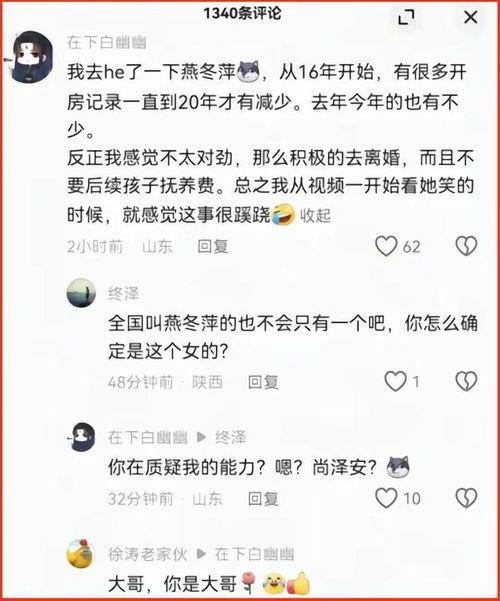The width and height of the screenshot is (500, 601).
Task: Open small 在下白幽幽 avatar in the reply thread
Action: click(x=81, y=437)
